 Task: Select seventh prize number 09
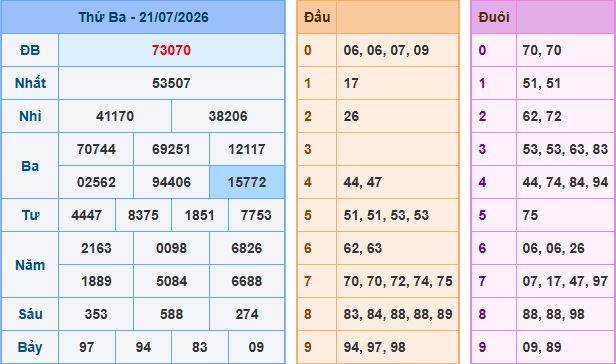tap(256, 347)
